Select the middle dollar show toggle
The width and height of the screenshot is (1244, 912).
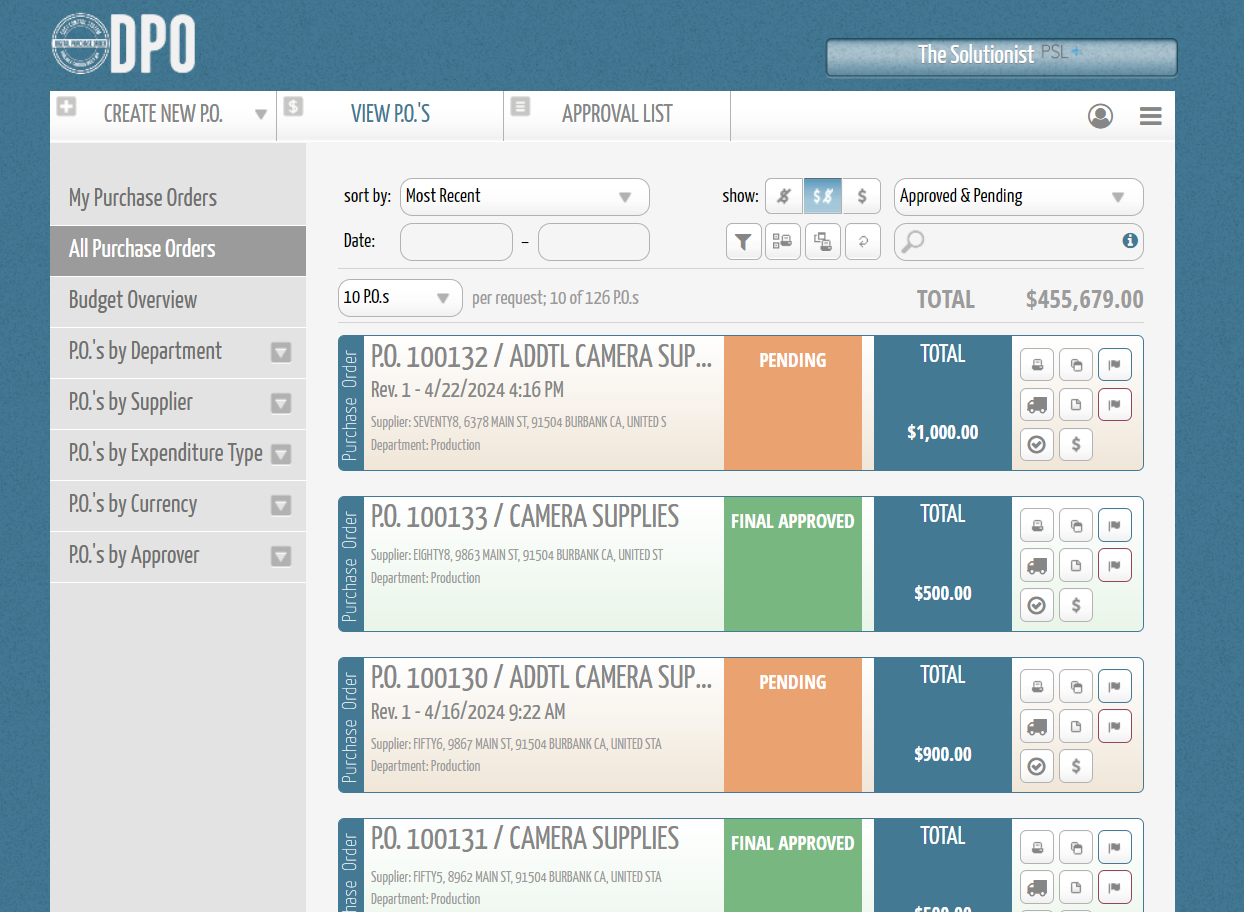click(823, 196)
